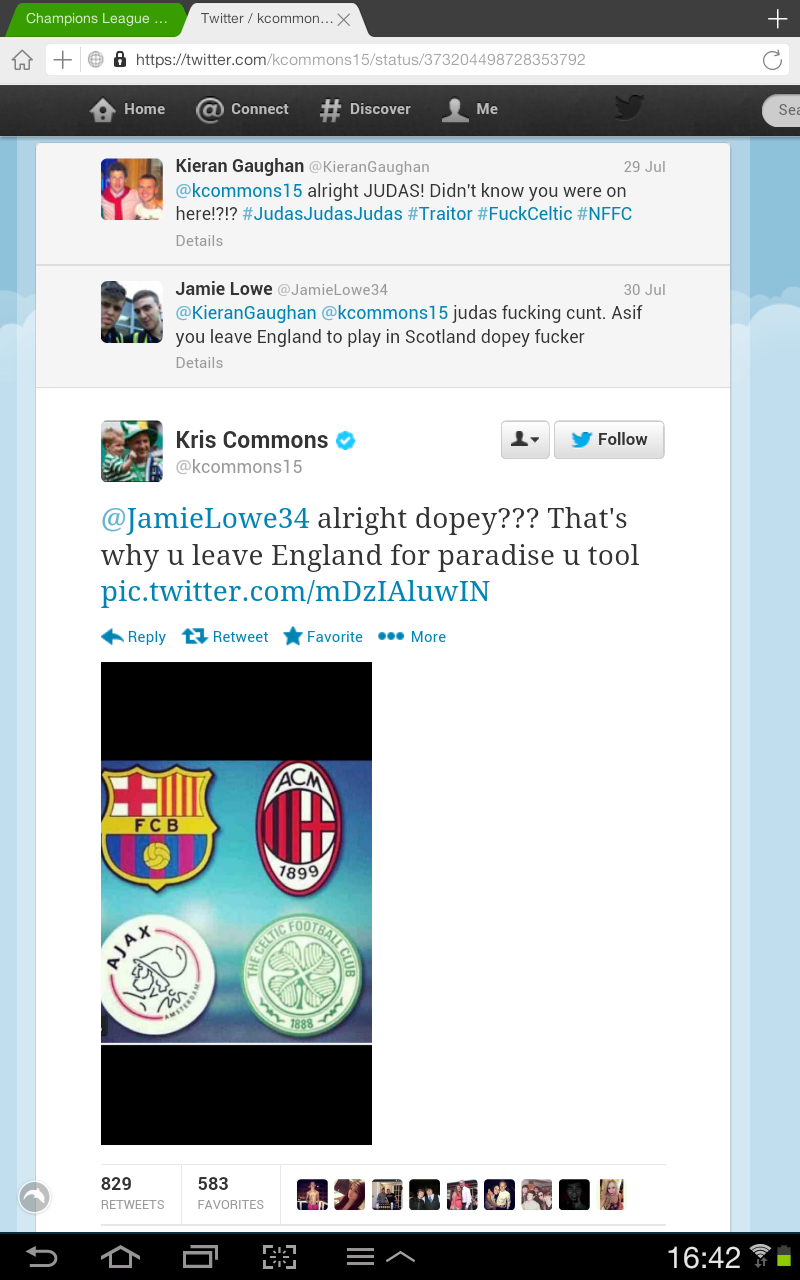
Task: Open the attached club crests image
Action: [x=236, y=903]
